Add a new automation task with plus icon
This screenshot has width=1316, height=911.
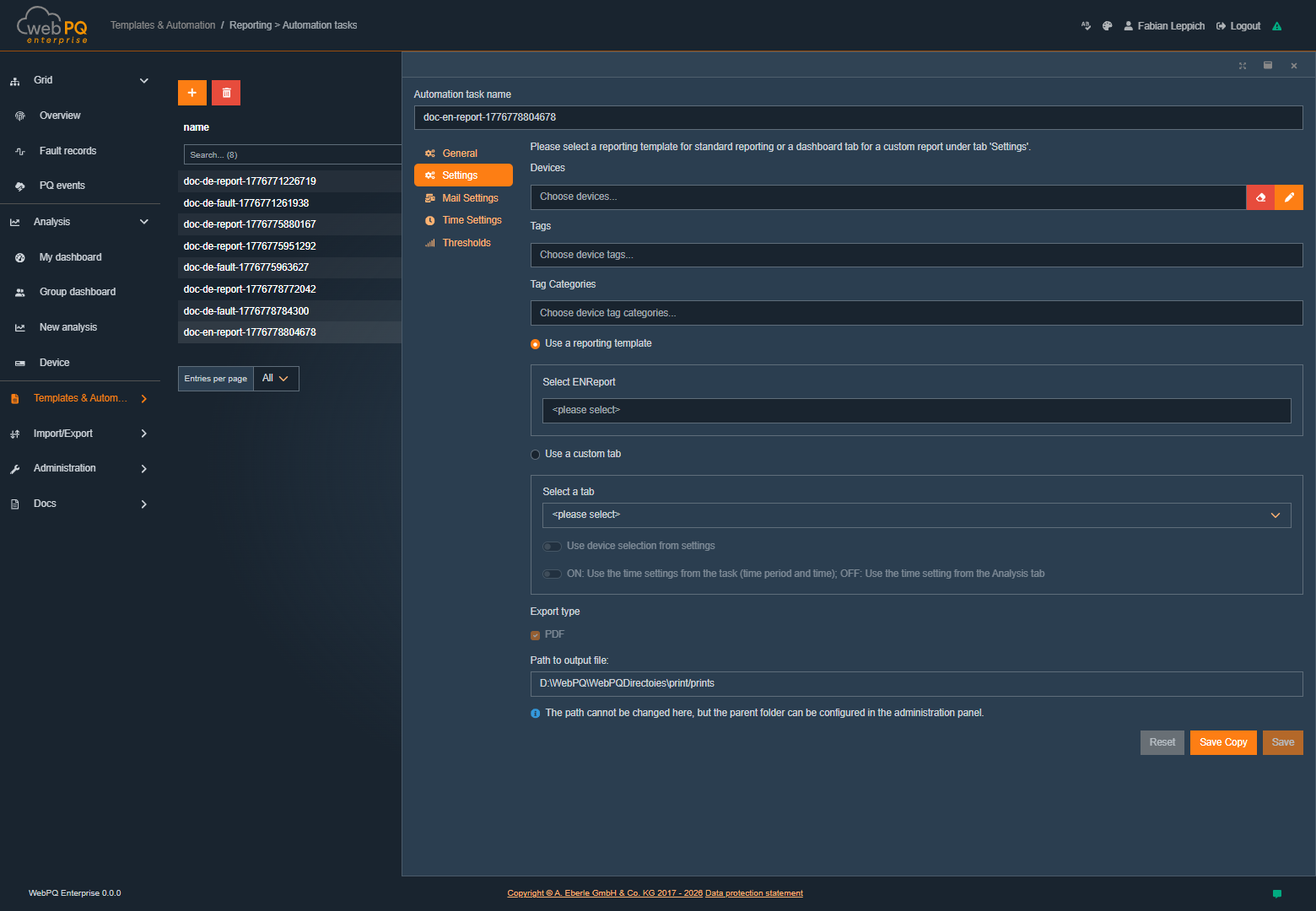(x=191, y=93)
